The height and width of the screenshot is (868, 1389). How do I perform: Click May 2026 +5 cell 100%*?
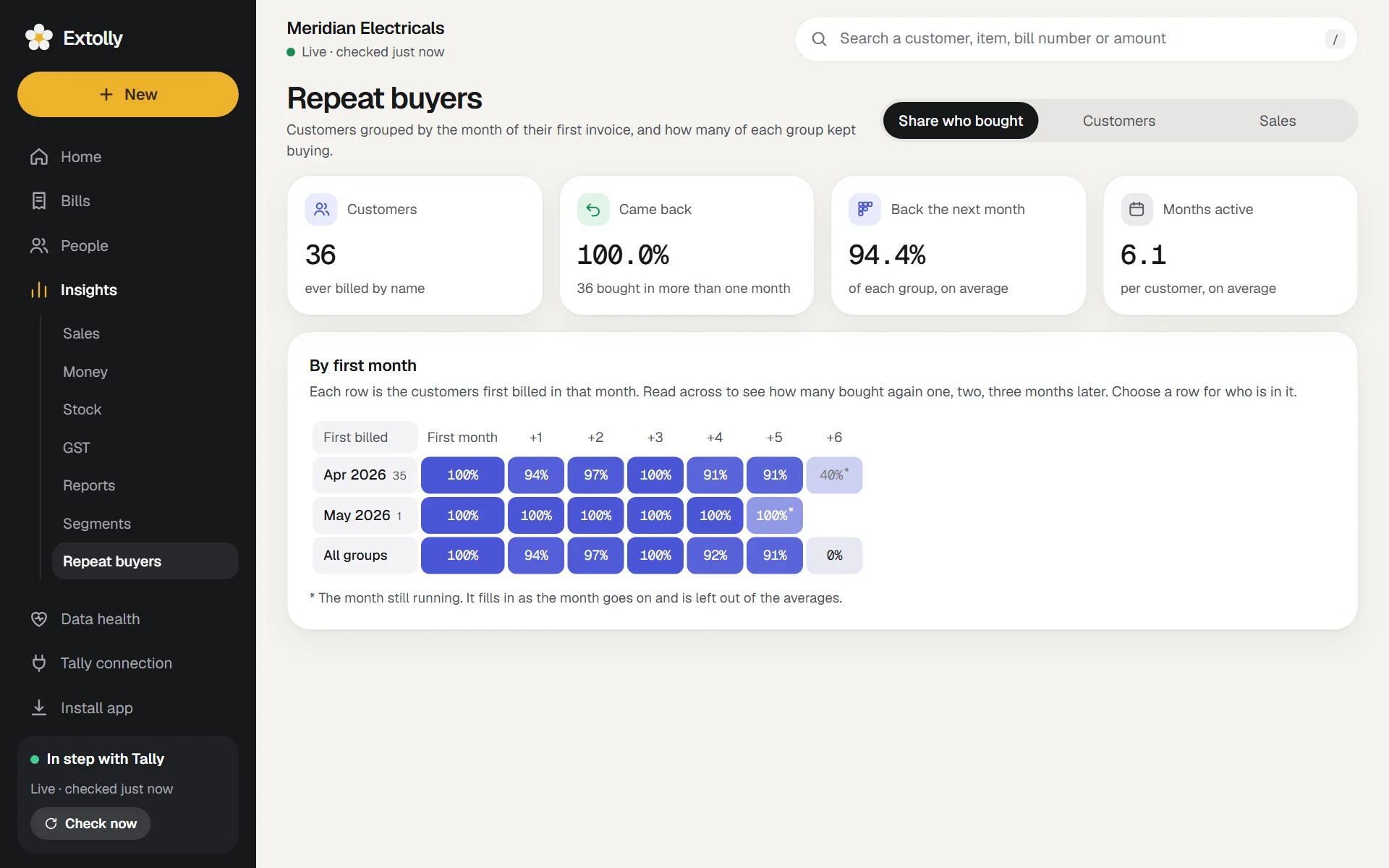(775, 515)
